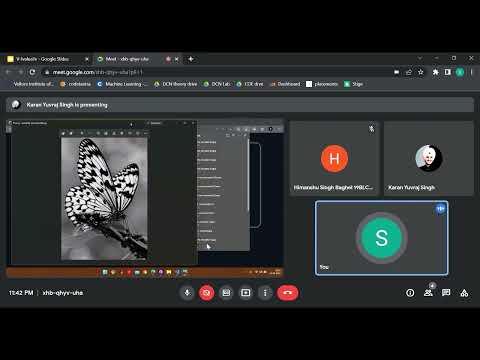
Task: Click the 11:42 PM time label
Action: pyautogui.click(x=21, y=293)
